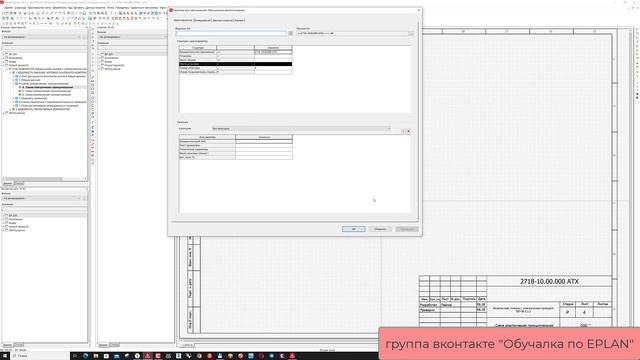This screenshot has width=640, height=360.
Task: Open EPLAN red icon in Windows taskbar
Action: [x=148, y=356]
